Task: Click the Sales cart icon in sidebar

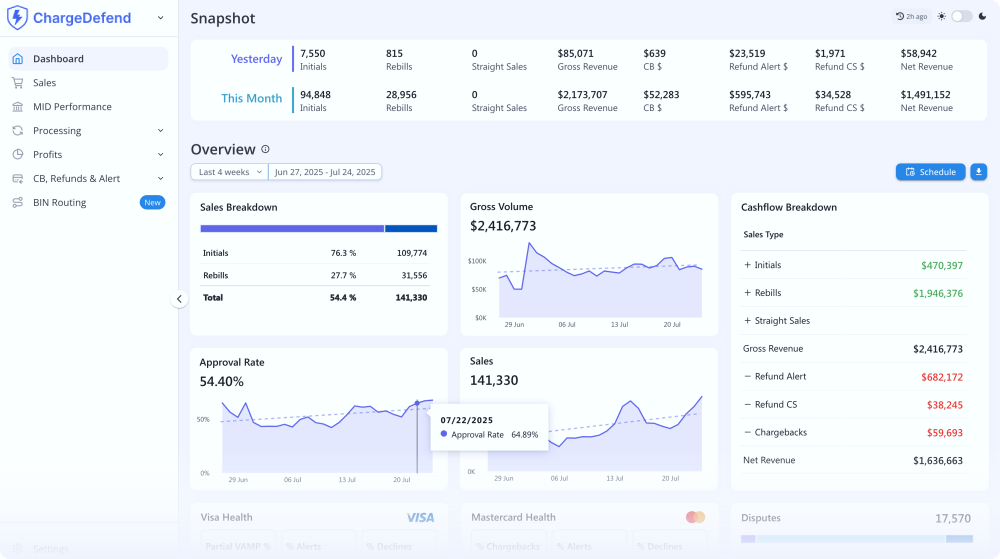Action: [17, 83]
